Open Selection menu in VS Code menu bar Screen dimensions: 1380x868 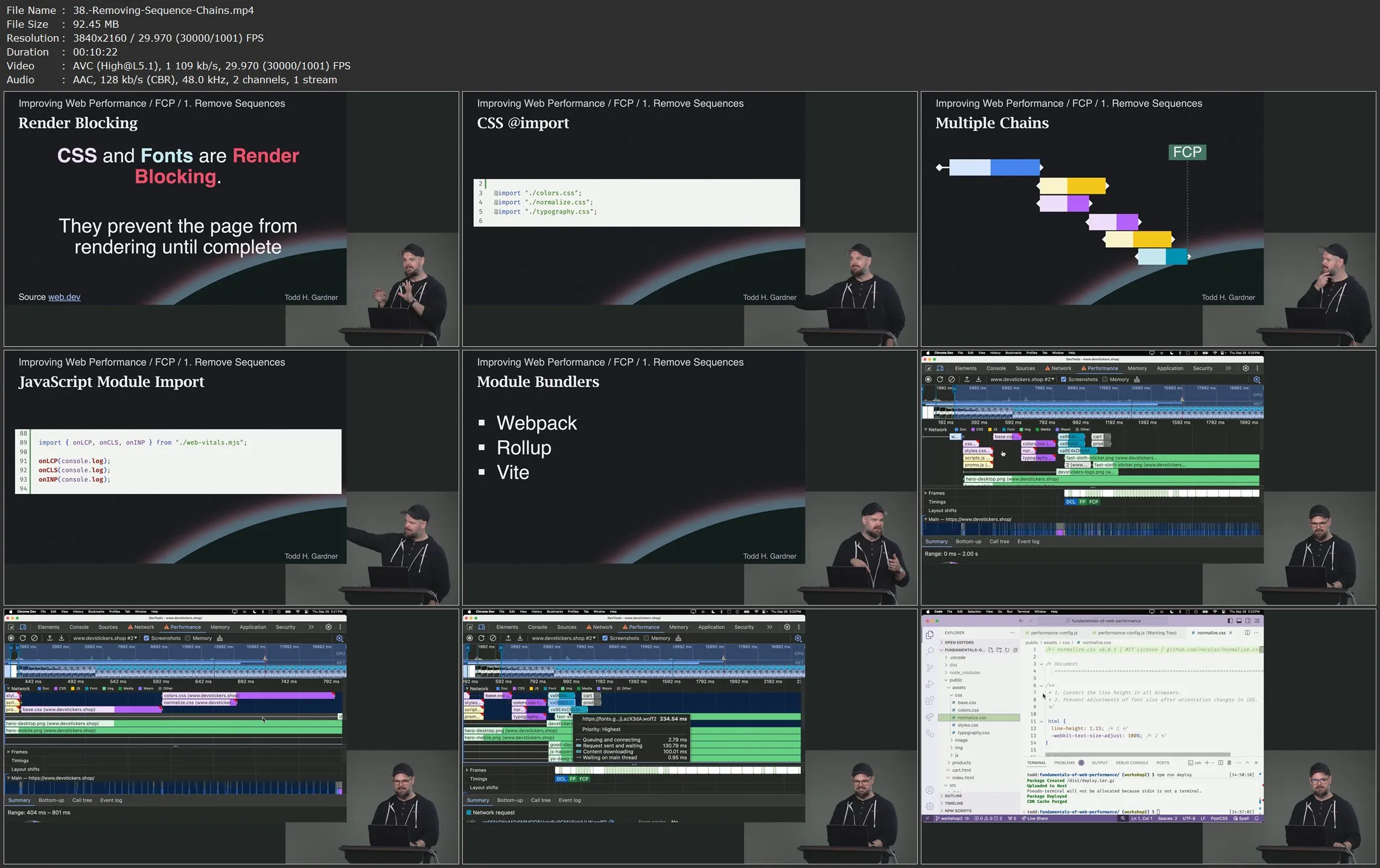[x=975, y=612]
